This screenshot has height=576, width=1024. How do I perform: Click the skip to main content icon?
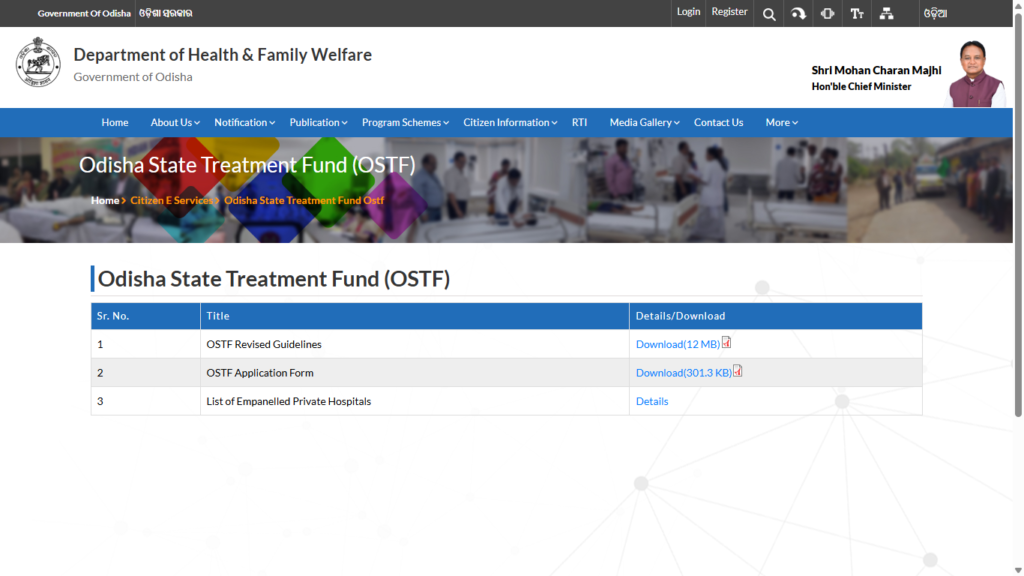coord(798,14)
